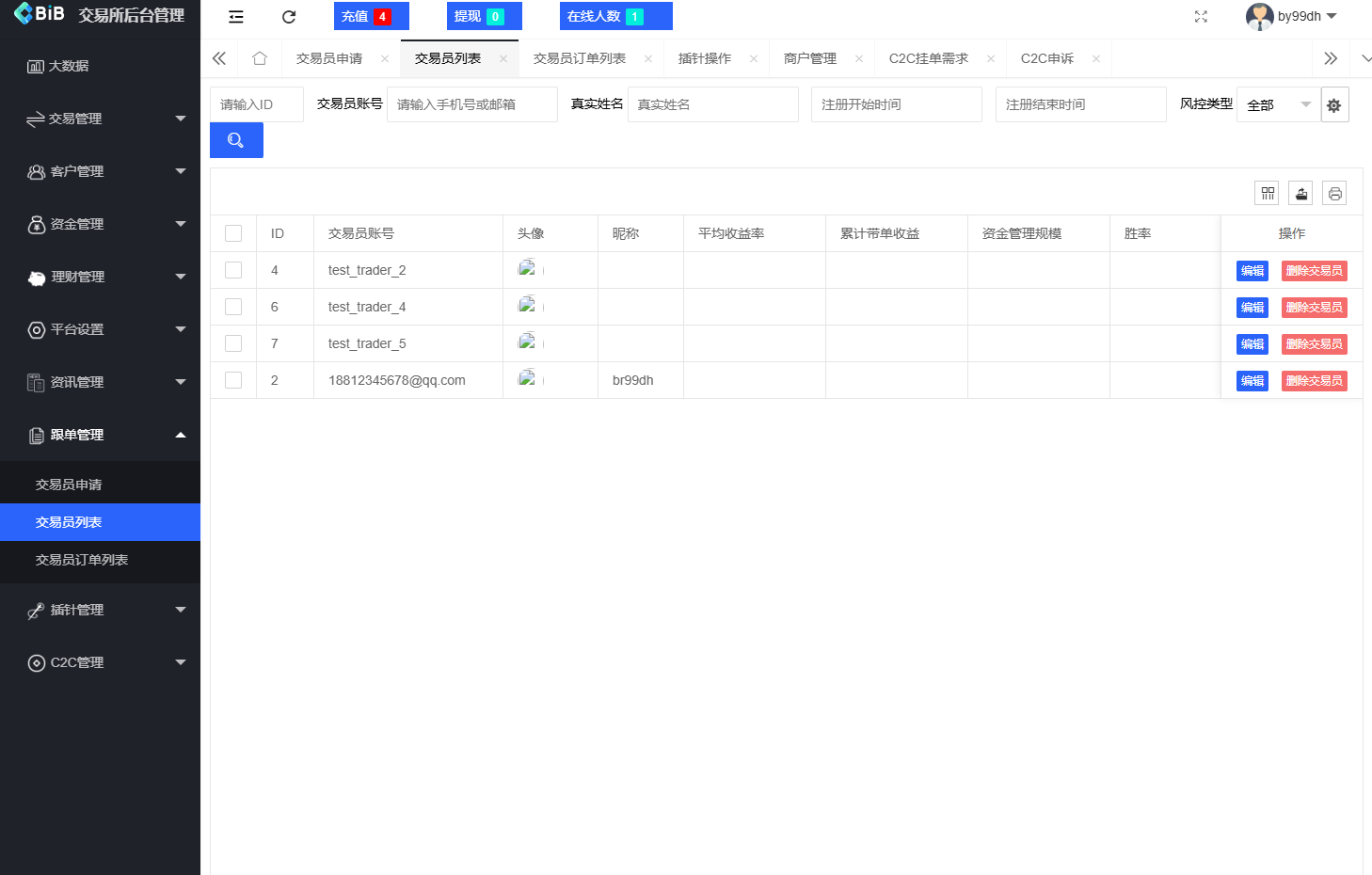This screenshot has height=875, width=1372.
Task: Collapse the 跟单管理 sidebar section
Action: pyautogui.click(x=101, y=434)
